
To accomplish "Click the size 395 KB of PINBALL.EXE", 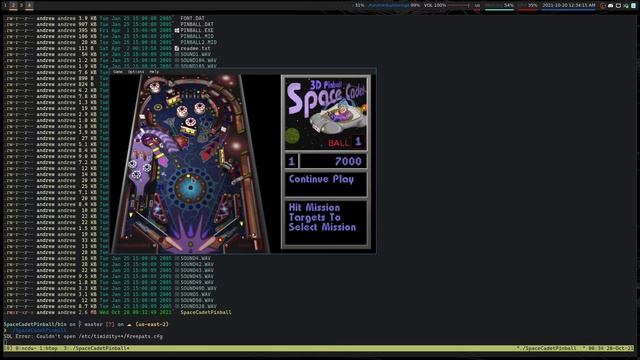I will tap(87, 30).
